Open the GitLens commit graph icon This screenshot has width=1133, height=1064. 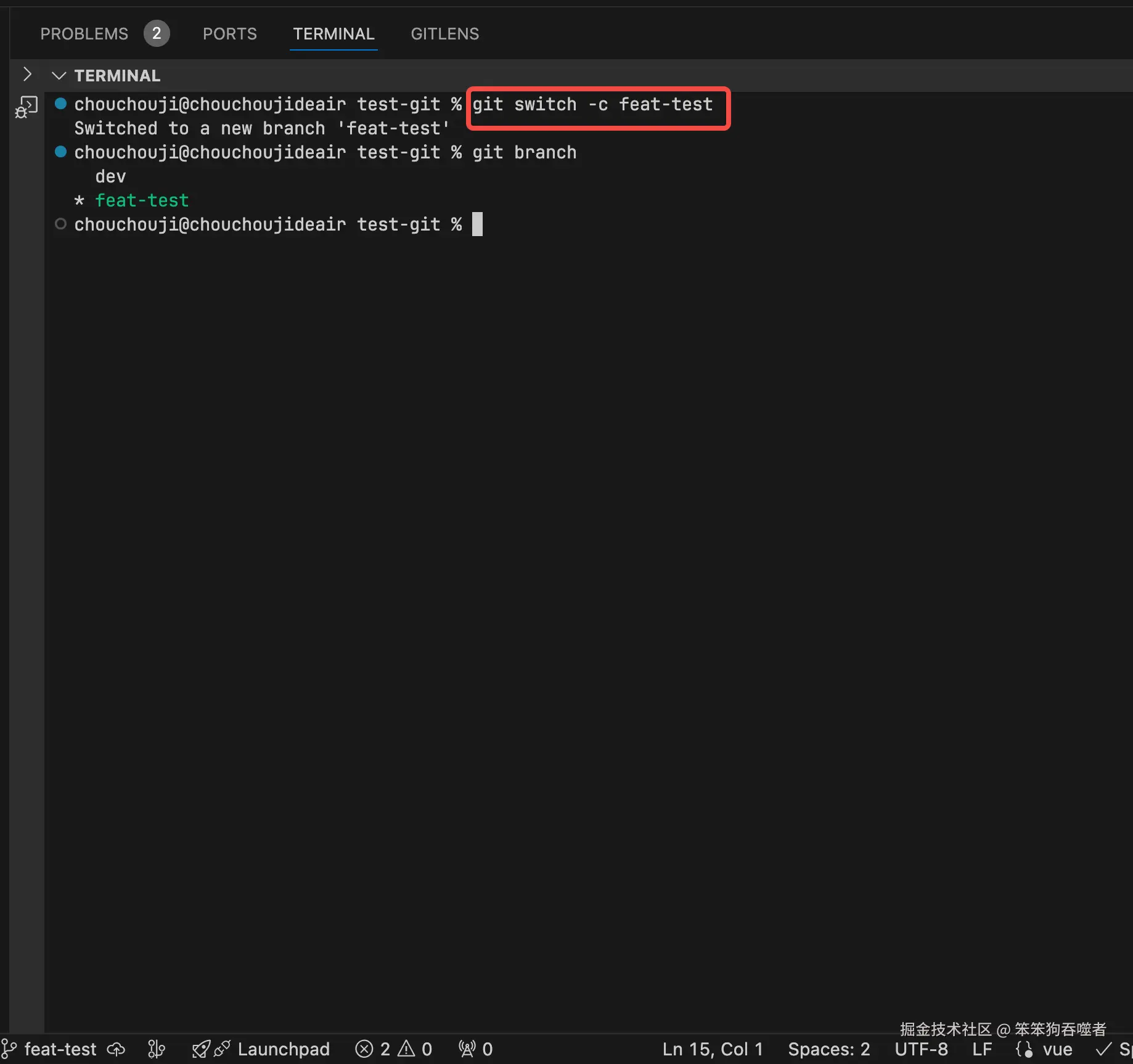pyautogui.click(x=157, y=1049)
